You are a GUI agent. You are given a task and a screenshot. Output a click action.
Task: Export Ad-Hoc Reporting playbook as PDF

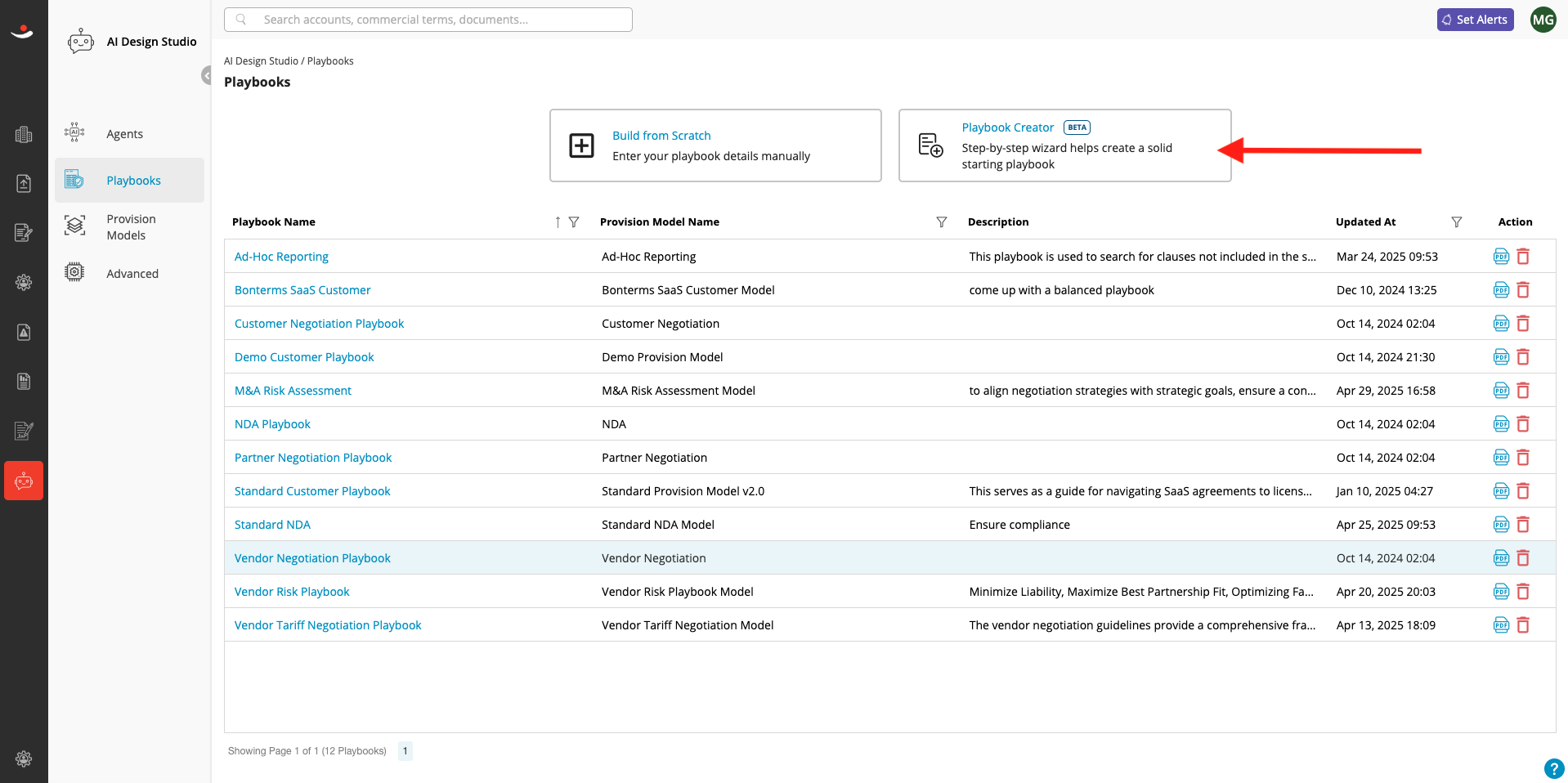click(1501, 257)
